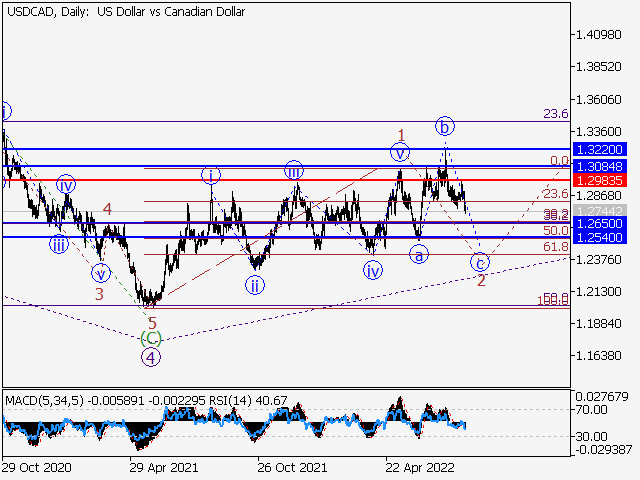Click circled iv label beside the circled a
Screen dimensions: 640x480
click(x=373, y=271)
